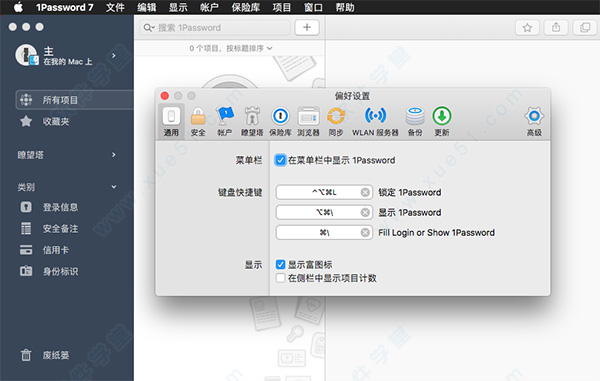The image size is (600, 381).
Task: Open the 帐户 accounts flag icon
Action: click(225, 116)
